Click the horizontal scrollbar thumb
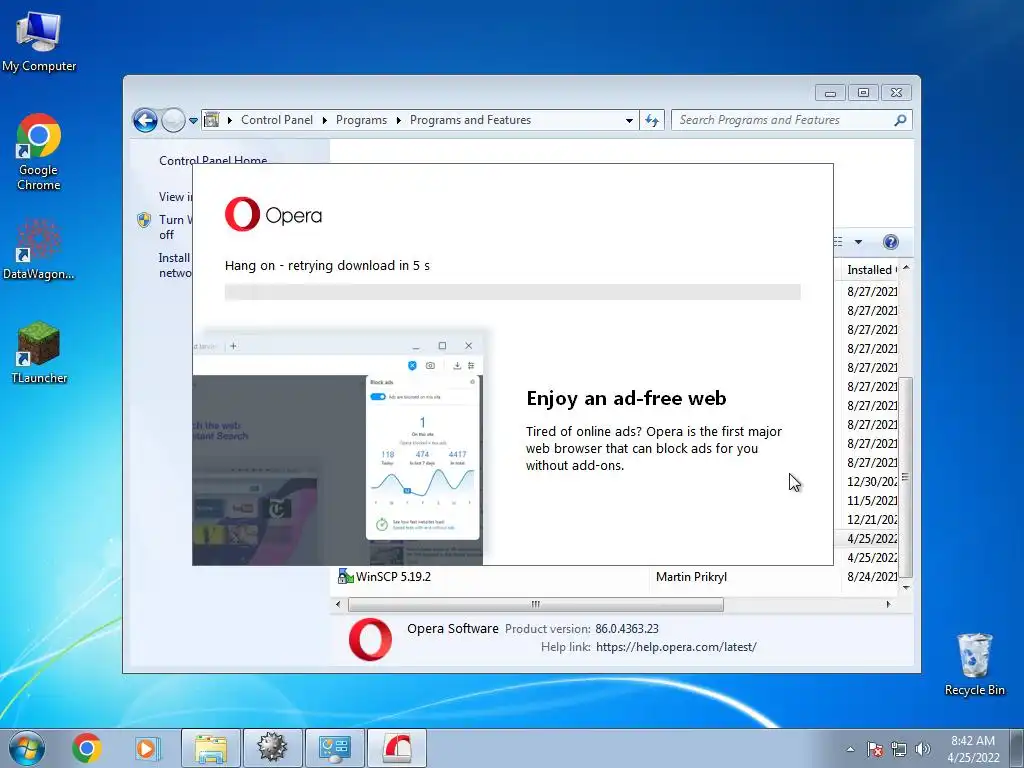 [536, 604]
